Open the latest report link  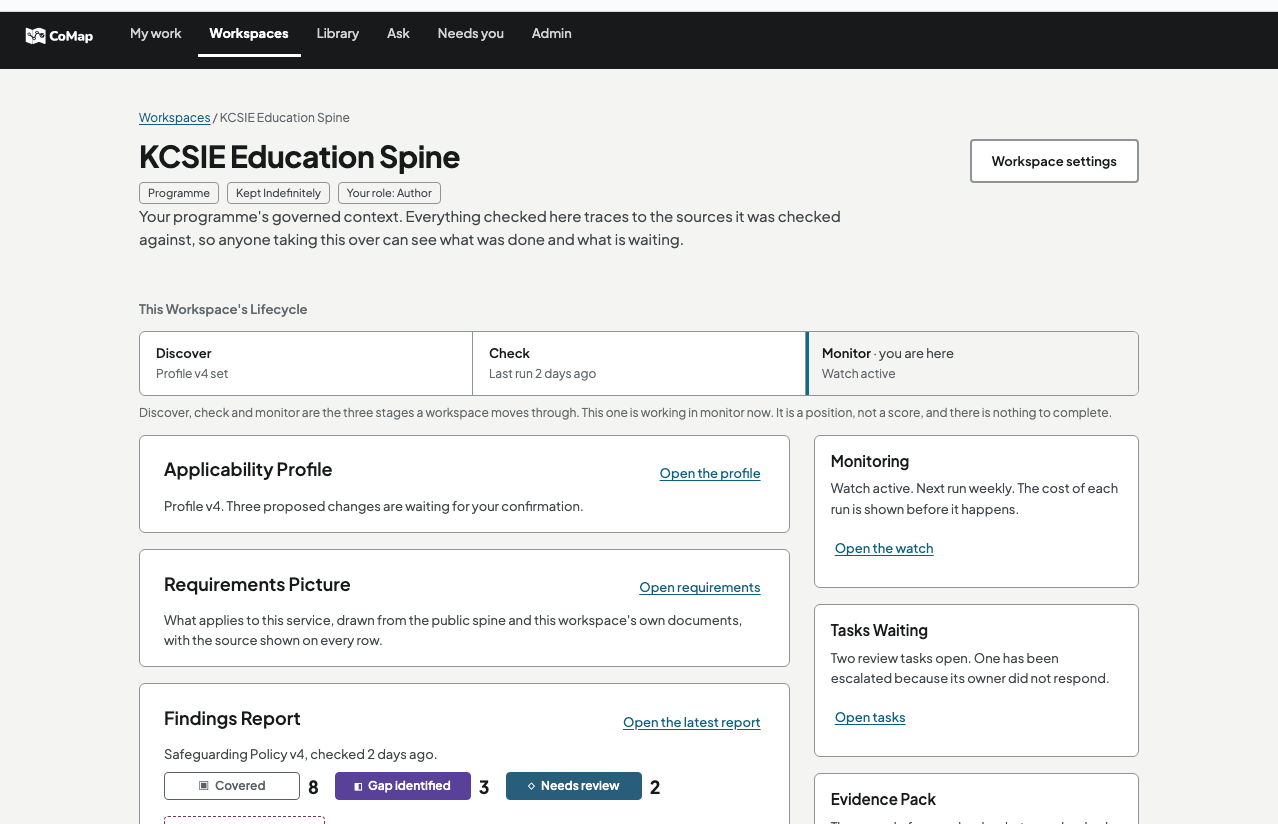(692, 723)
